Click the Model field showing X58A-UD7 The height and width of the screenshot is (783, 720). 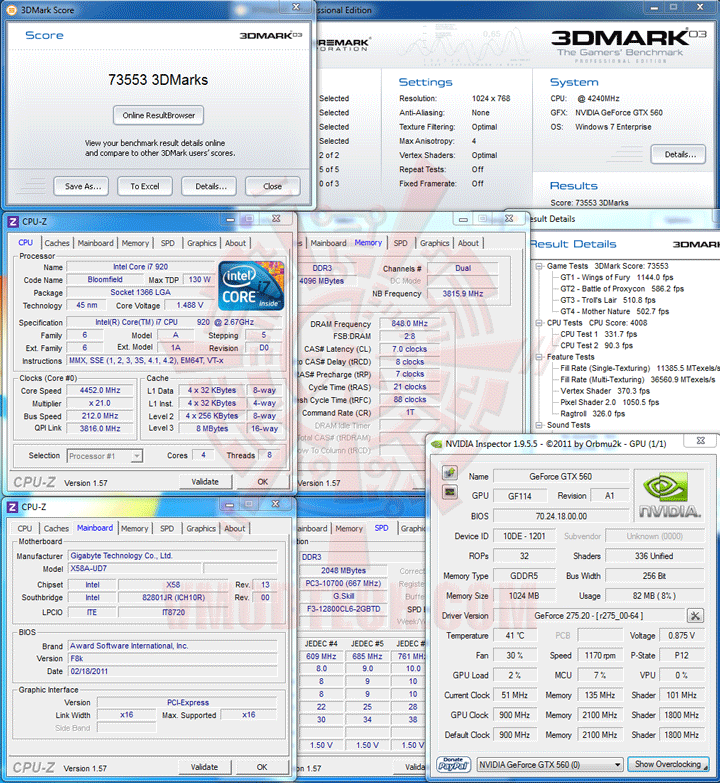pos(135,568)
